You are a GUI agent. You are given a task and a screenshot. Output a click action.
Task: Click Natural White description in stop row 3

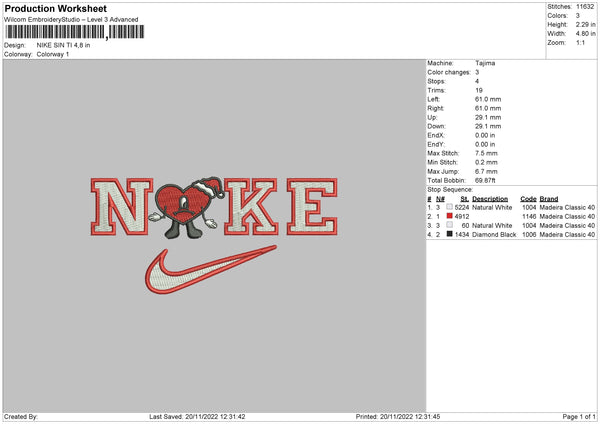492,226
